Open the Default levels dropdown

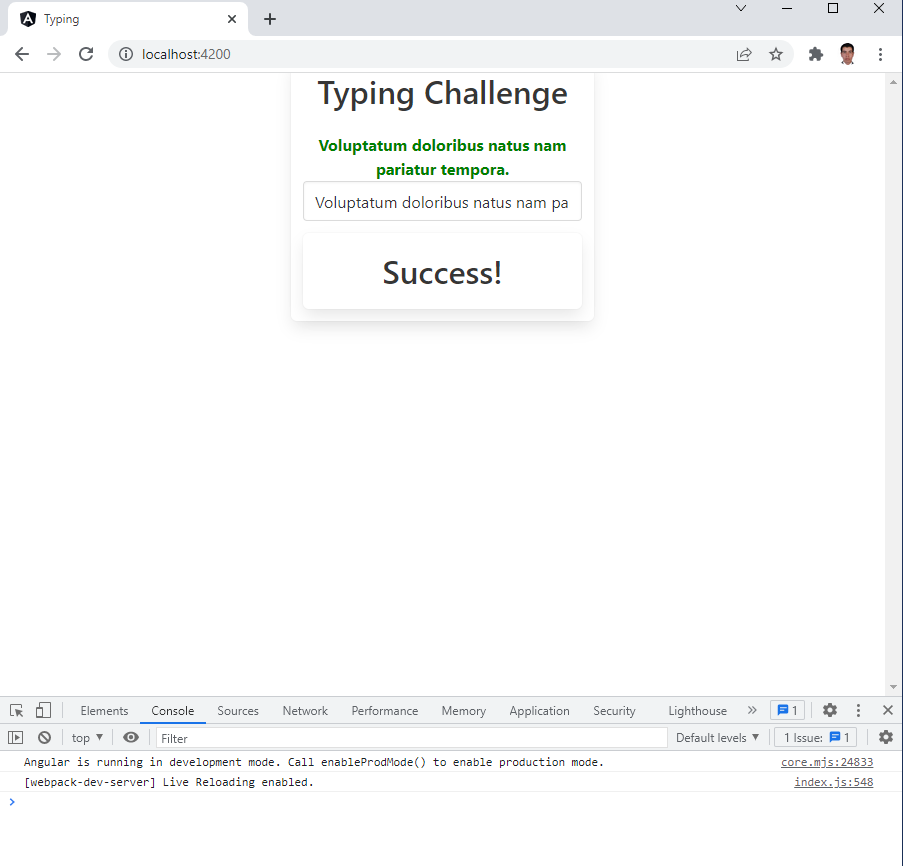[716, 737]
